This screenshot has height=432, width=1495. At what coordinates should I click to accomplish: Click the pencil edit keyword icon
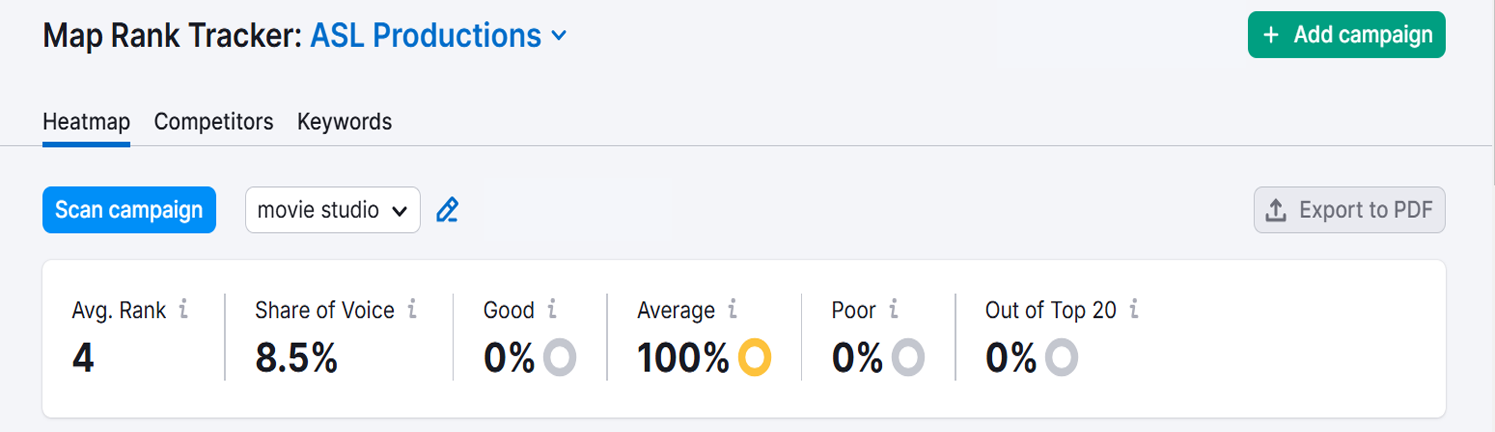[x=447, y=210]
